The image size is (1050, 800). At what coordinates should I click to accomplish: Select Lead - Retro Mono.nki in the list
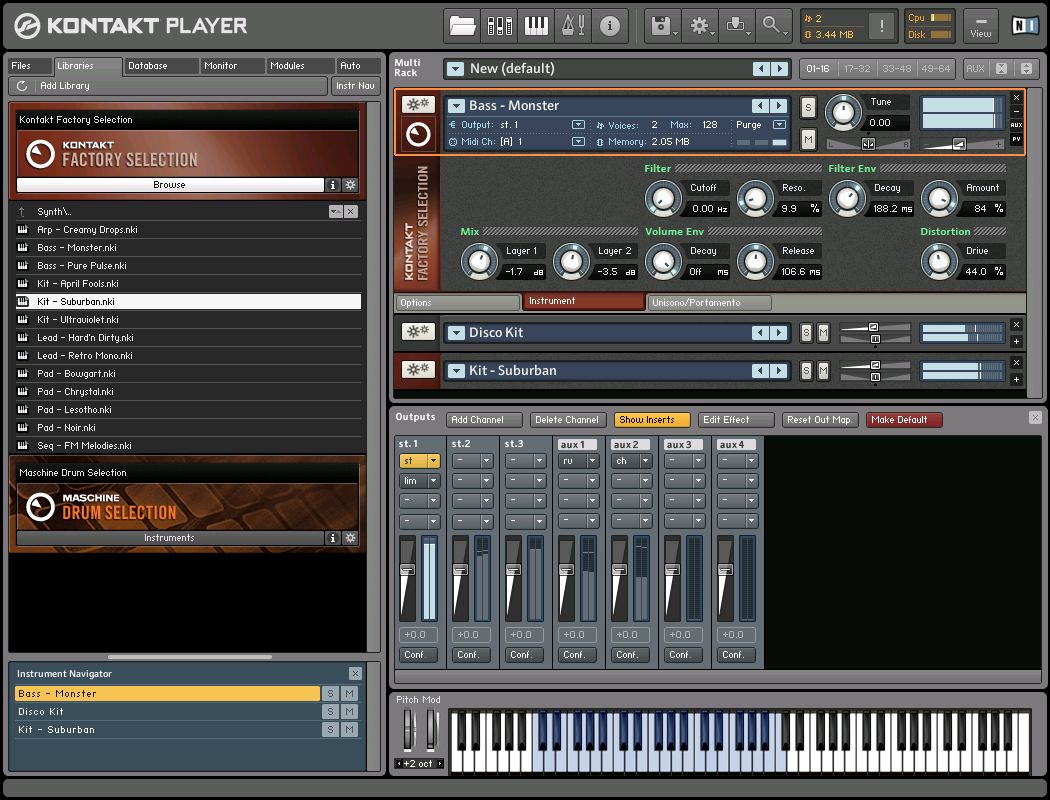click(85, 356)
